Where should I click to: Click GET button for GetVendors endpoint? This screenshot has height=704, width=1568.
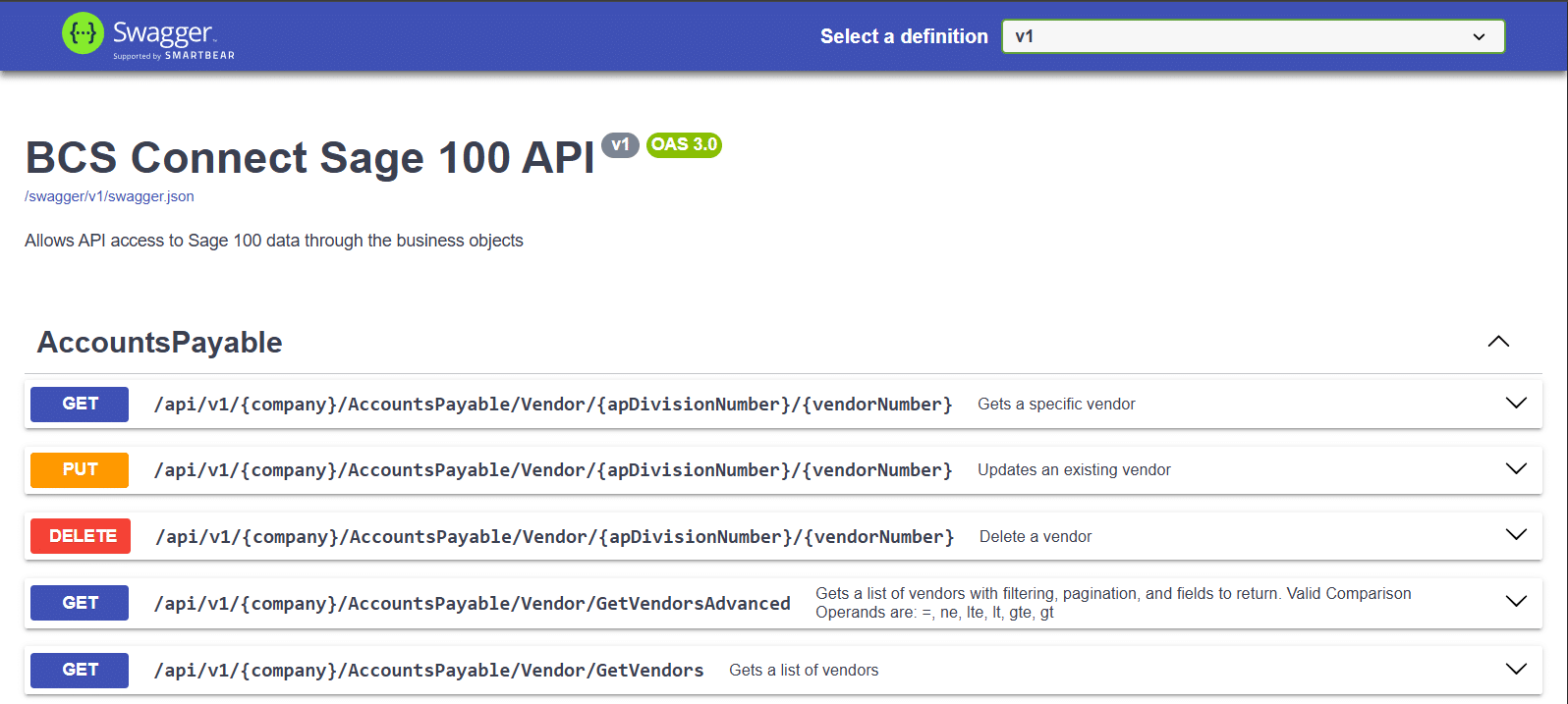(x=80, y=670)
